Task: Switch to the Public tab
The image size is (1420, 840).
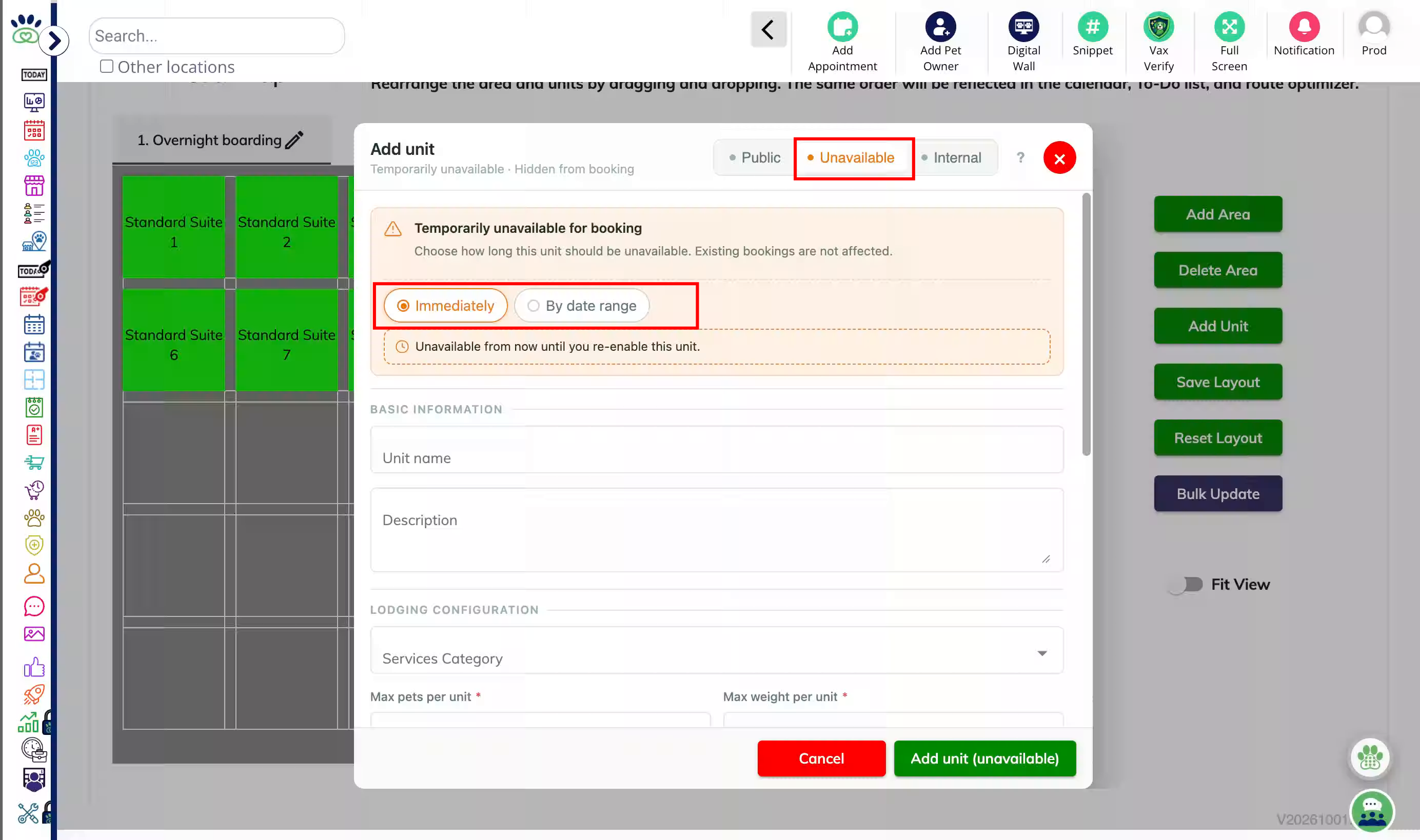Action: [x=754, y=158]
